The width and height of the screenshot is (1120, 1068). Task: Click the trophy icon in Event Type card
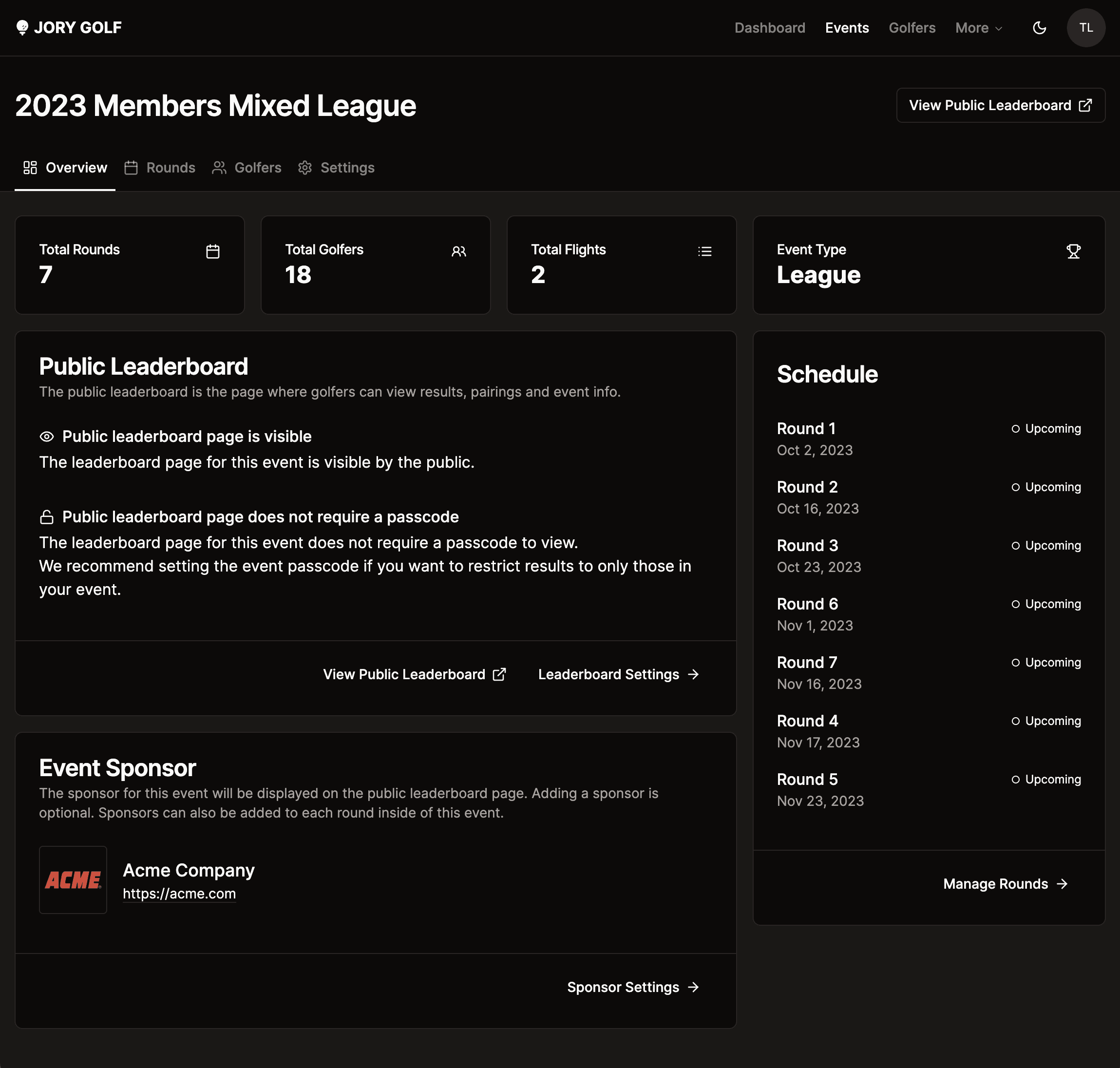click(1073, 251)
